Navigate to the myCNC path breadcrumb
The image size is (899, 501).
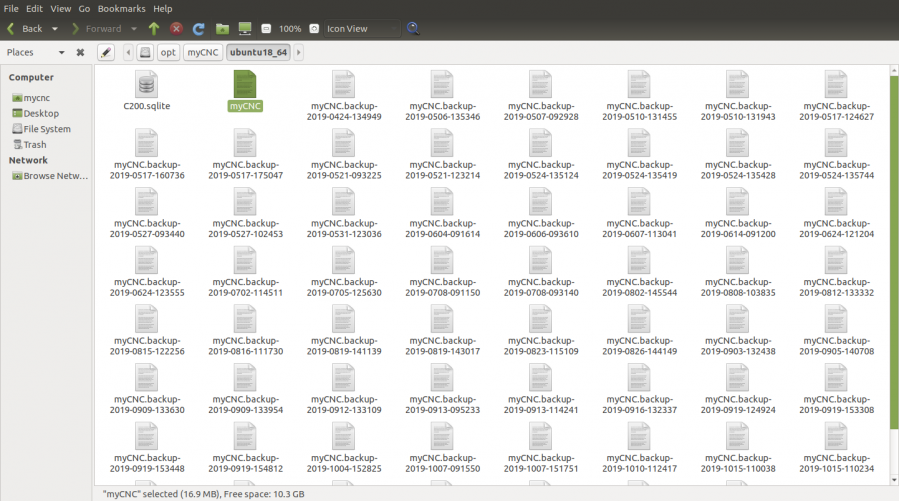[203, 53]
